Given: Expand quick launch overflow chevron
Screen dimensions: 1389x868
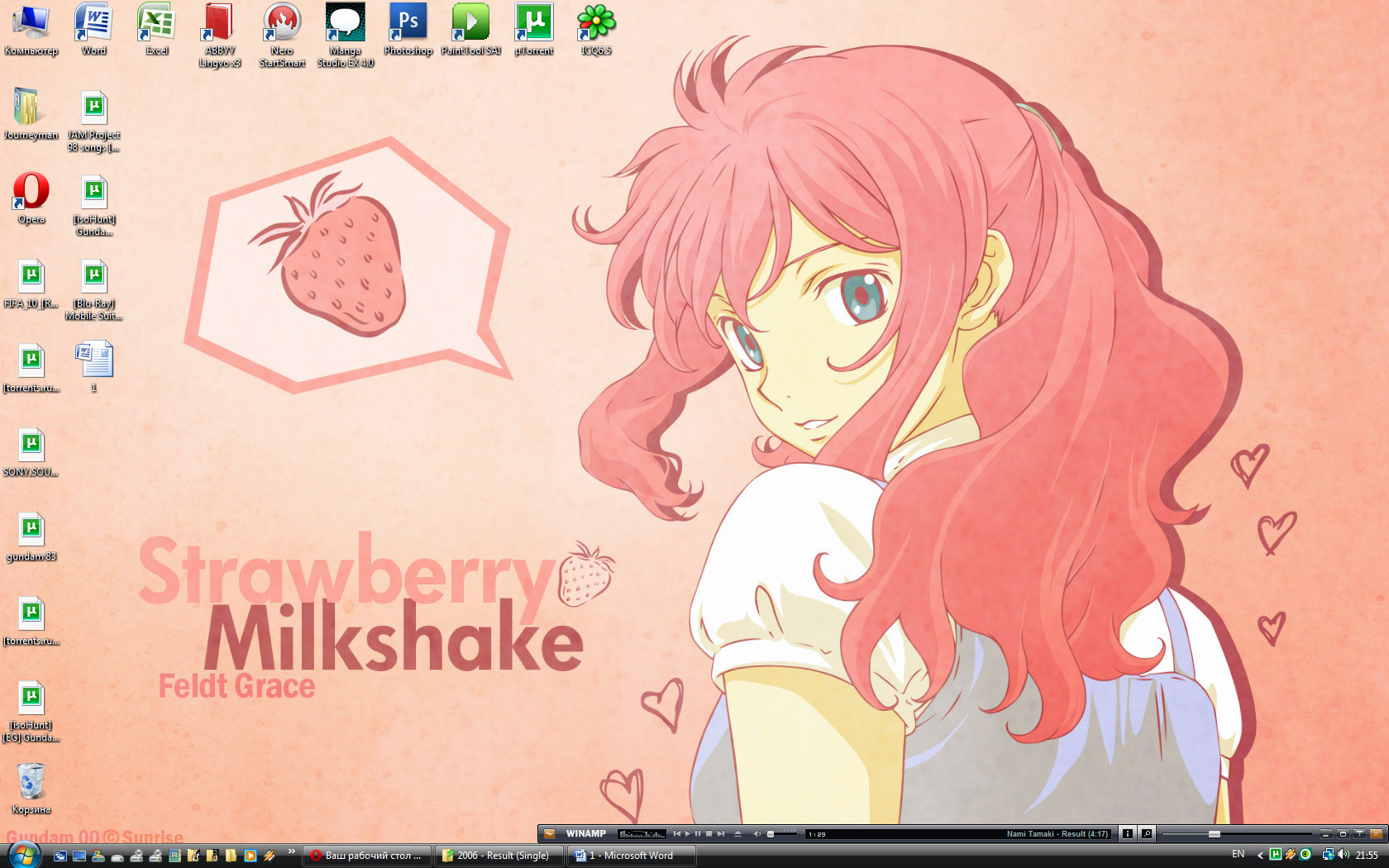Looking at the screenshot, I should click(x=291, y=851).
